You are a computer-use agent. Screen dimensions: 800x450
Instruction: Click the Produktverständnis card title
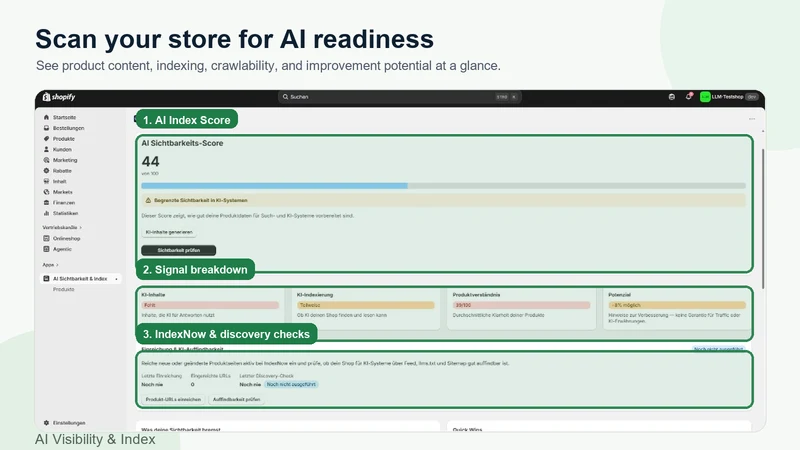477,295
